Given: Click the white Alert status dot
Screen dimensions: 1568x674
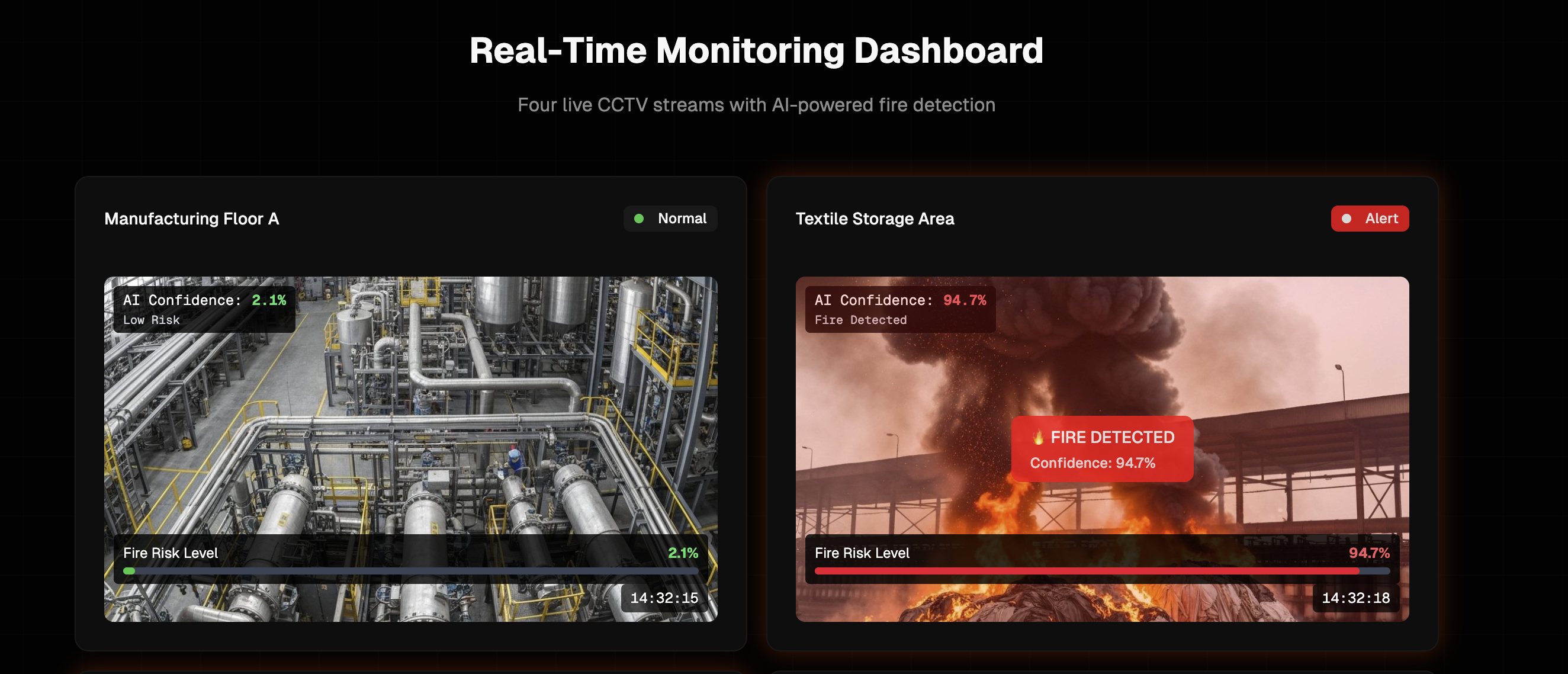Looking at the screenshot, I should (1347, 219).
